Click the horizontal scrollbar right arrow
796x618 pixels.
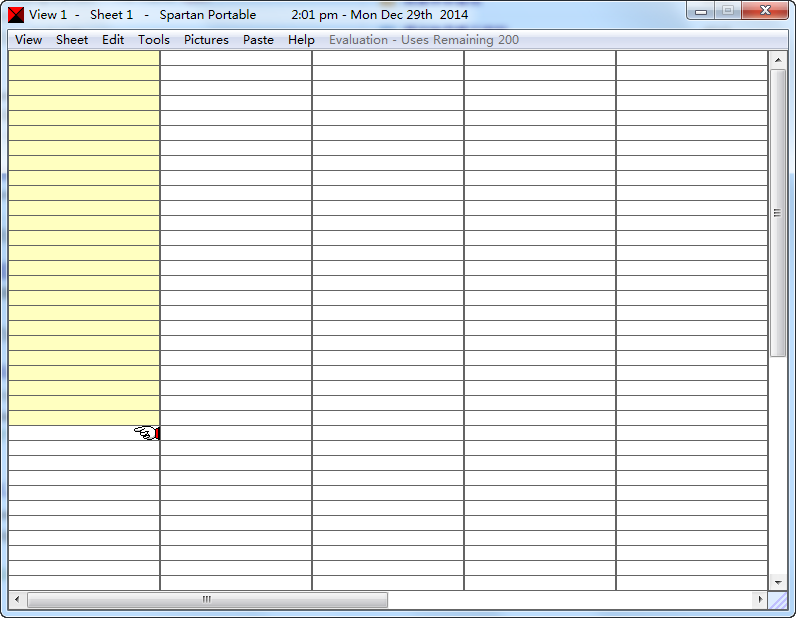pos(759,599)
